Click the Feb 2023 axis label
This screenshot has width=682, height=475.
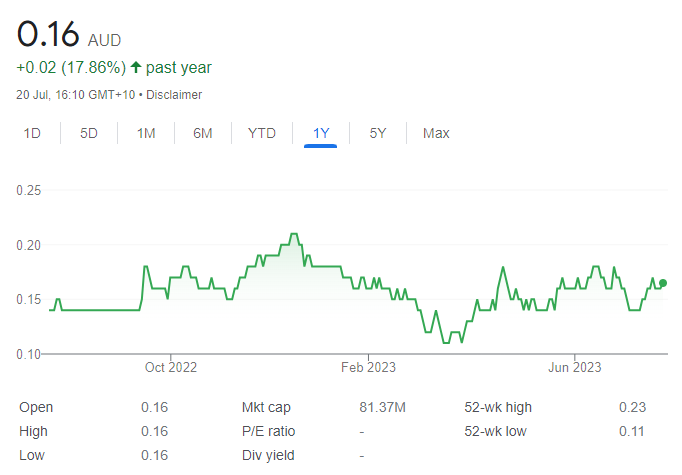pyautogui.click(x=368, y=368)
